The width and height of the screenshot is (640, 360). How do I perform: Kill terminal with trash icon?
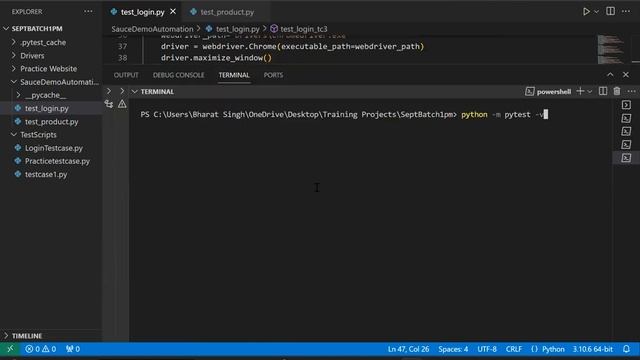[617, 91]
